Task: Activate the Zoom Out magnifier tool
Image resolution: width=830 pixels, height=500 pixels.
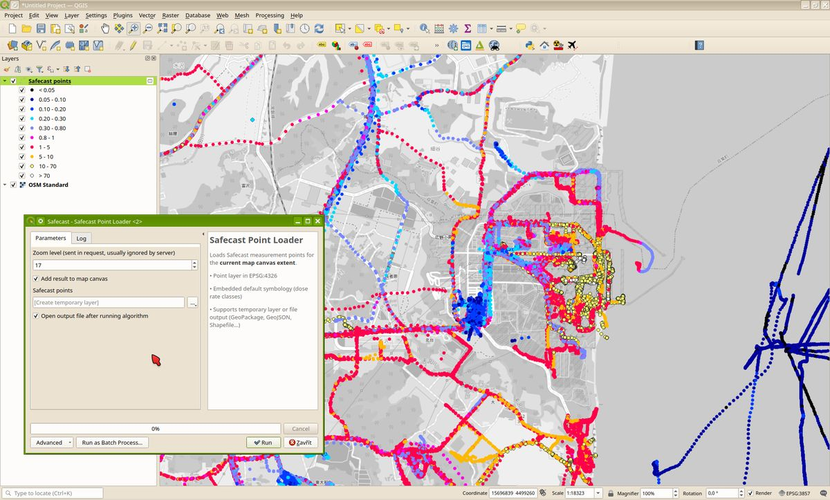Action: tap(148, 29)
